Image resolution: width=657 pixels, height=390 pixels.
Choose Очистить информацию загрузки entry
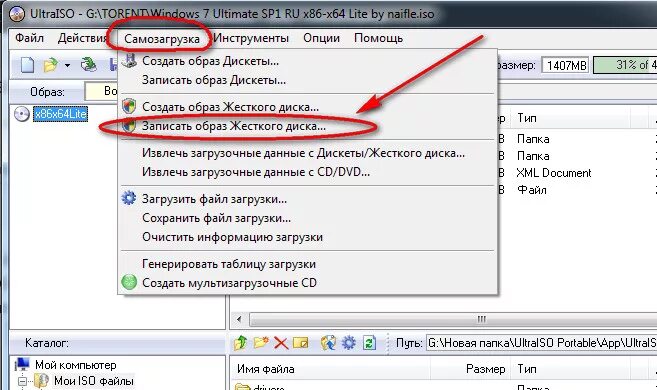[x=308, y=237]
